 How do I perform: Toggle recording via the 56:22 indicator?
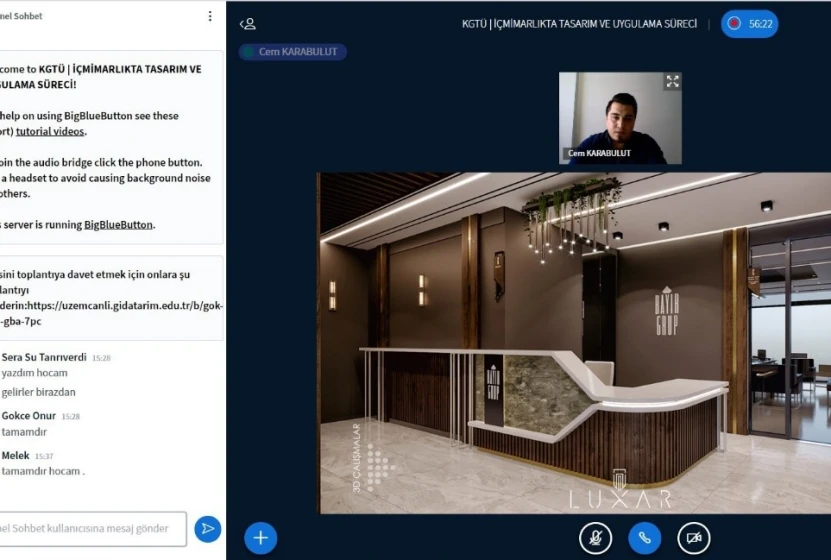click(749, 24)
